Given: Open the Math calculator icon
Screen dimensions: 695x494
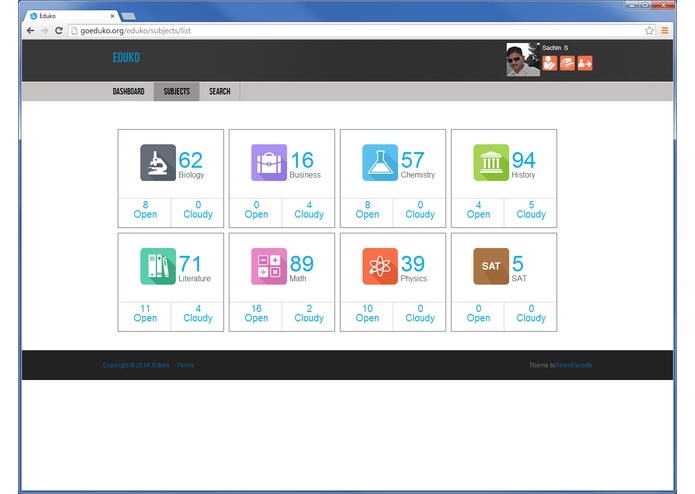Looking at the screenshot, I should click(x=269, y=266).
